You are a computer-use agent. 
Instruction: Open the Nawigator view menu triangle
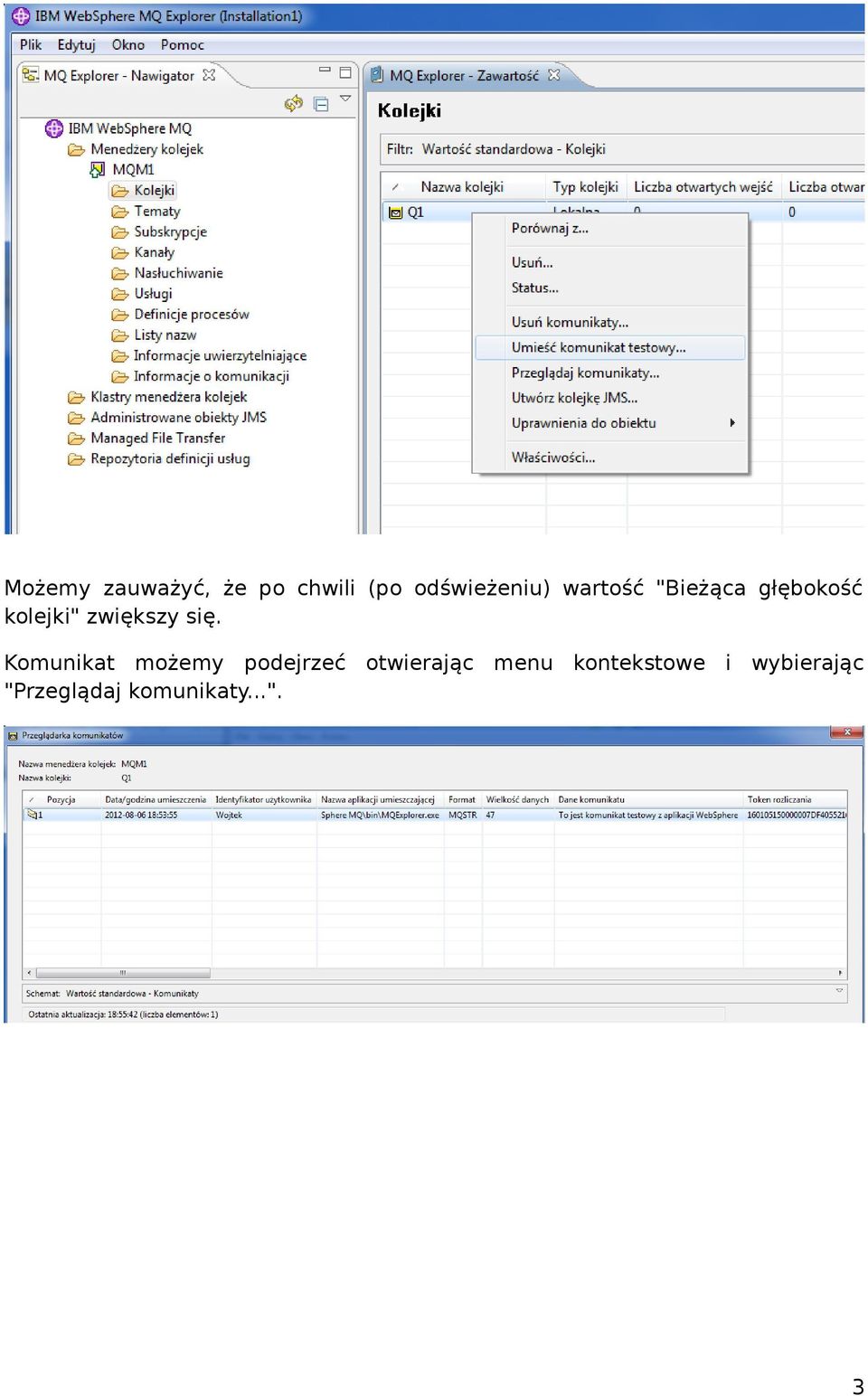point(345,98)
